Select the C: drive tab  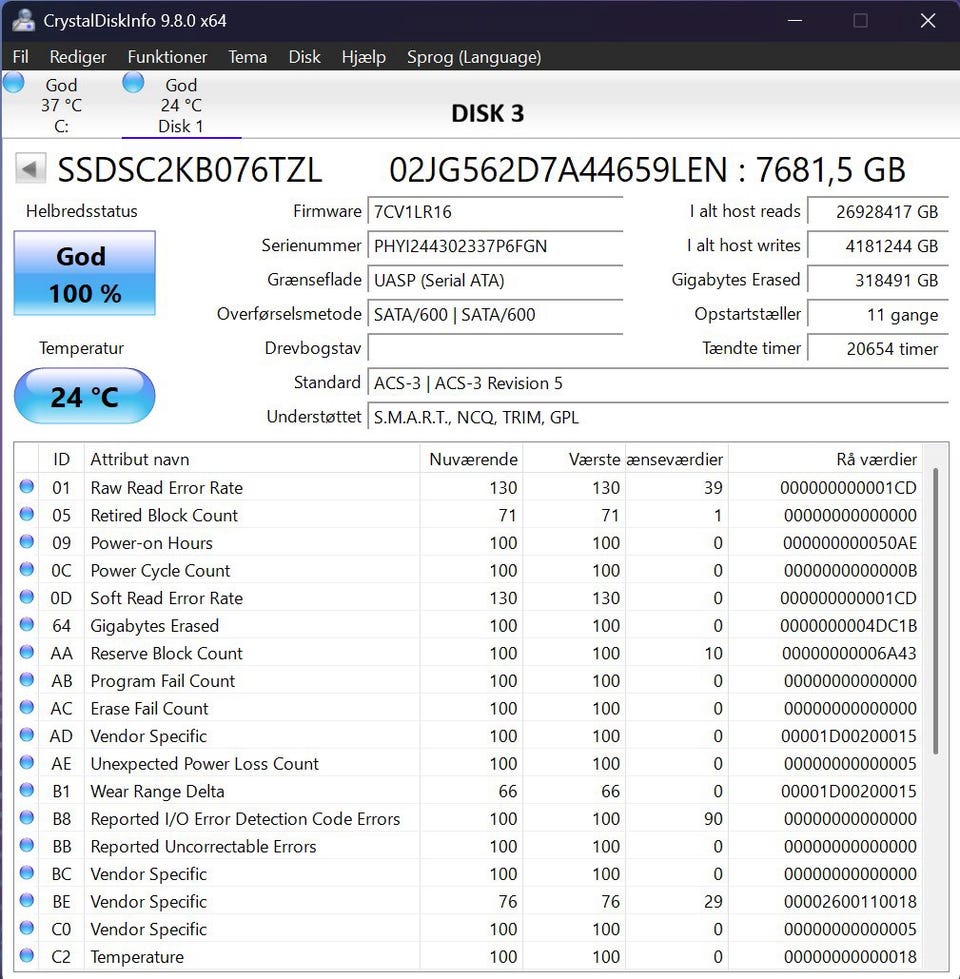tap(61, 106)
